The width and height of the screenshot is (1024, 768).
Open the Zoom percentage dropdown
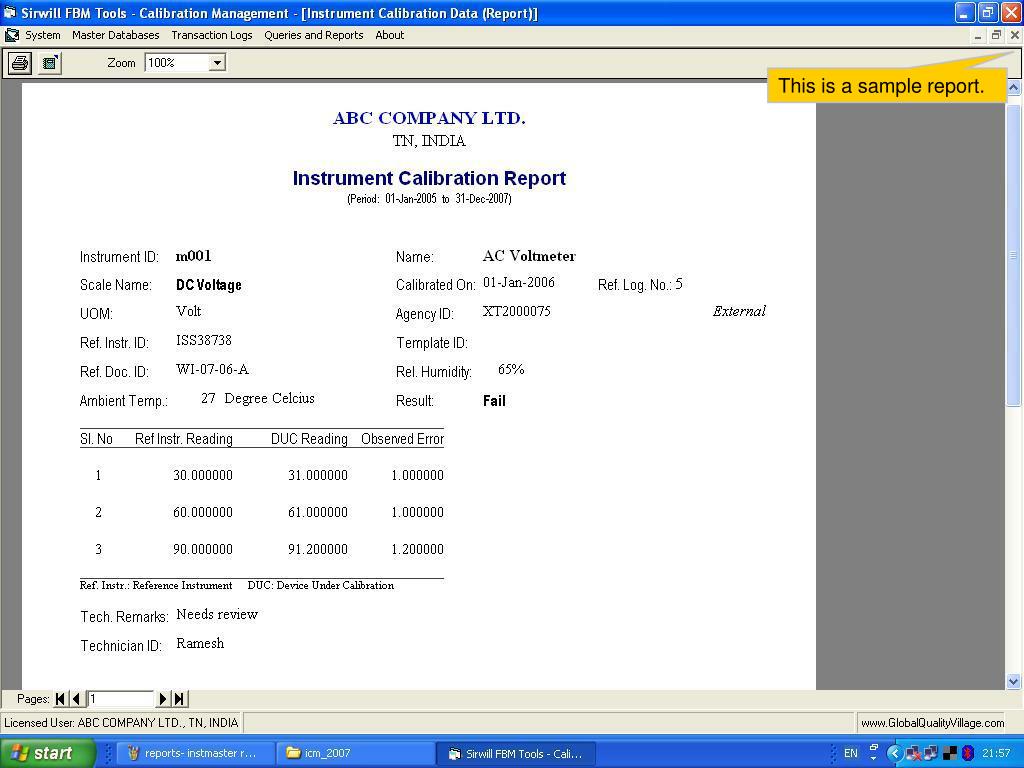pos(217,63)
